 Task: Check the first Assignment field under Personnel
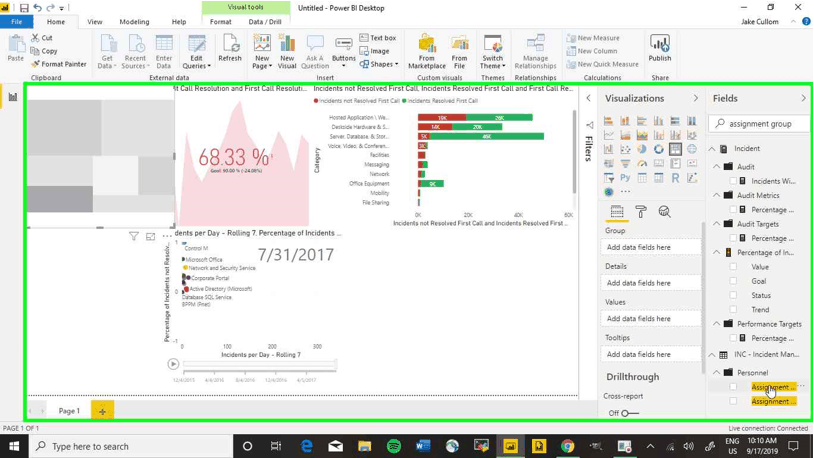tap(733, 387)
